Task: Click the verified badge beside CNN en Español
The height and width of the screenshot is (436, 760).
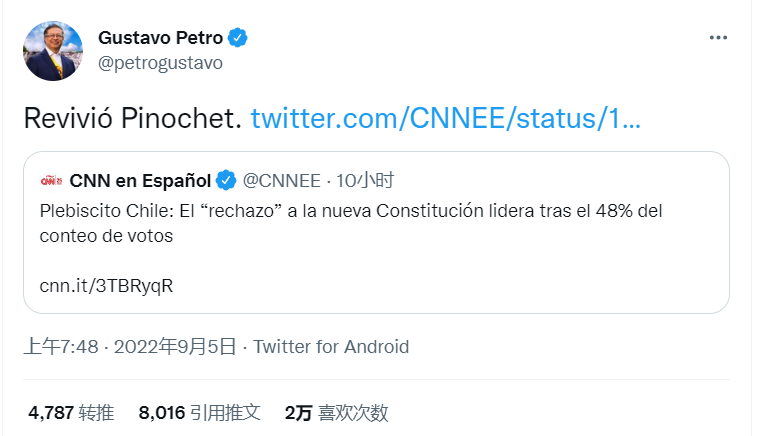Action: coord(227,181)
